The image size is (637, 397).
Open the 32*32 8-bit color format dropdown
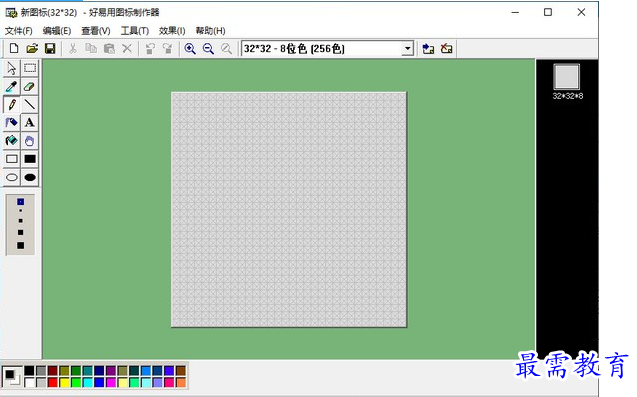coord(407,49)
